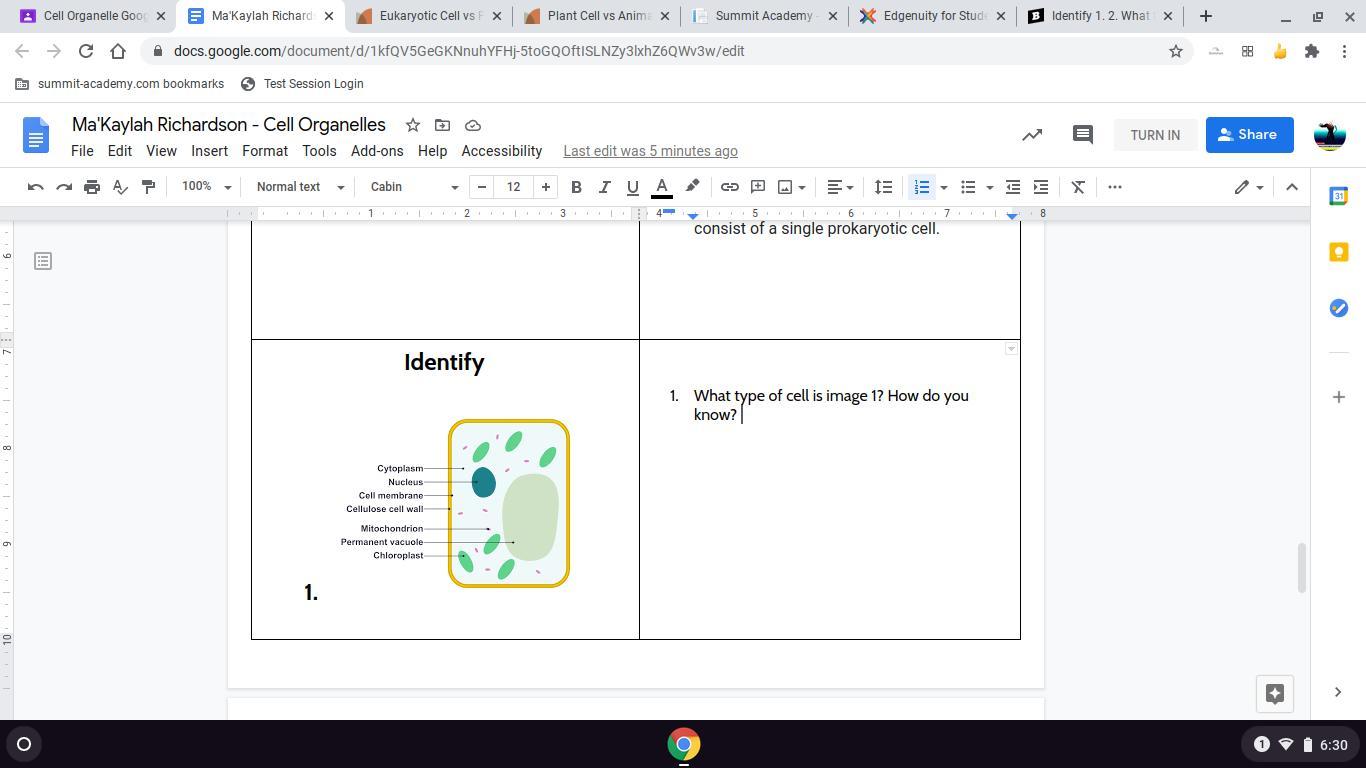Click the add comment toolbar icon

tap(758, 187)
